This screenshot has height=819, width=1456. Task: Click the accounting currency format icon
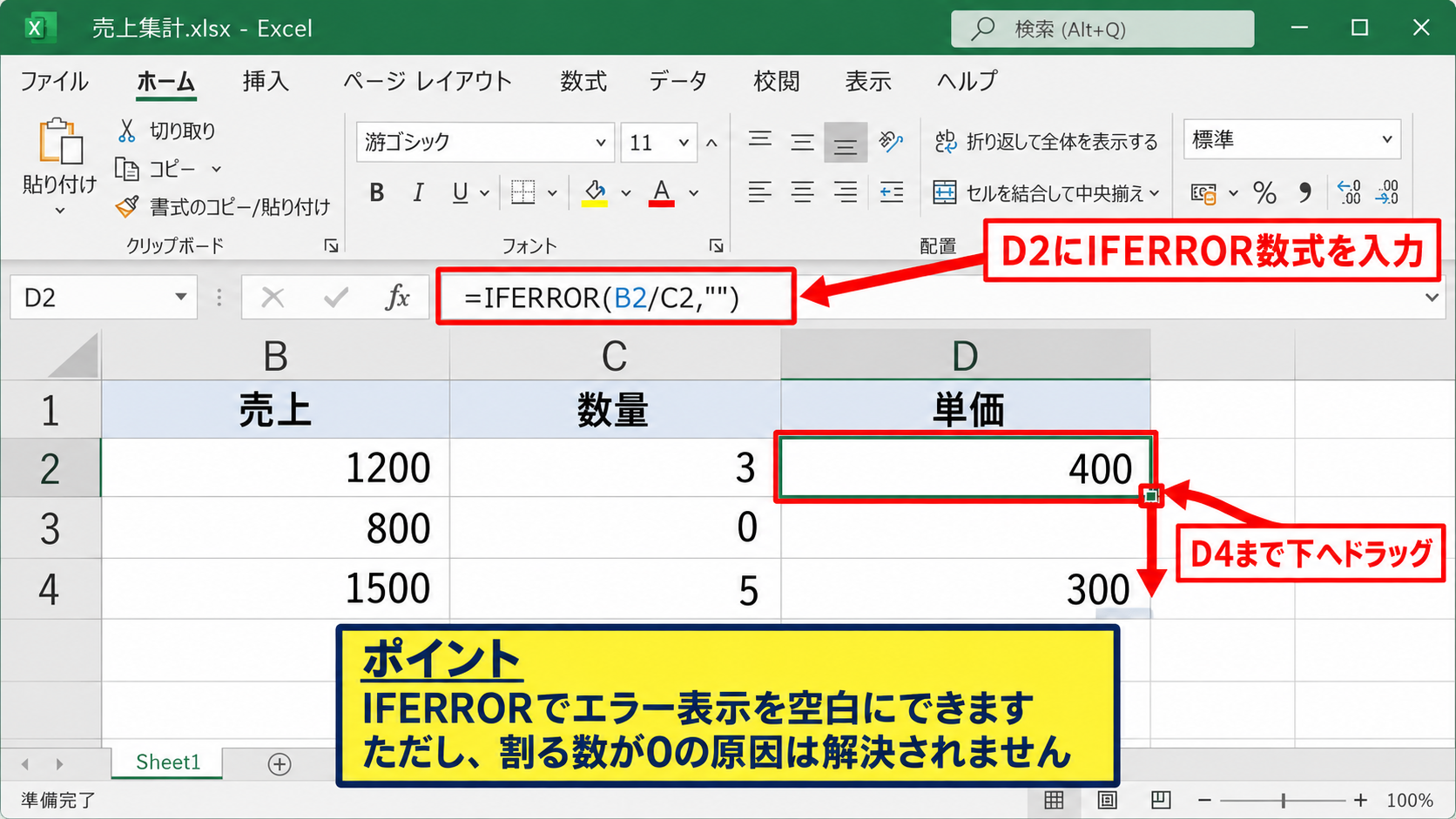pyautogui.click(x=1203, y=193)
